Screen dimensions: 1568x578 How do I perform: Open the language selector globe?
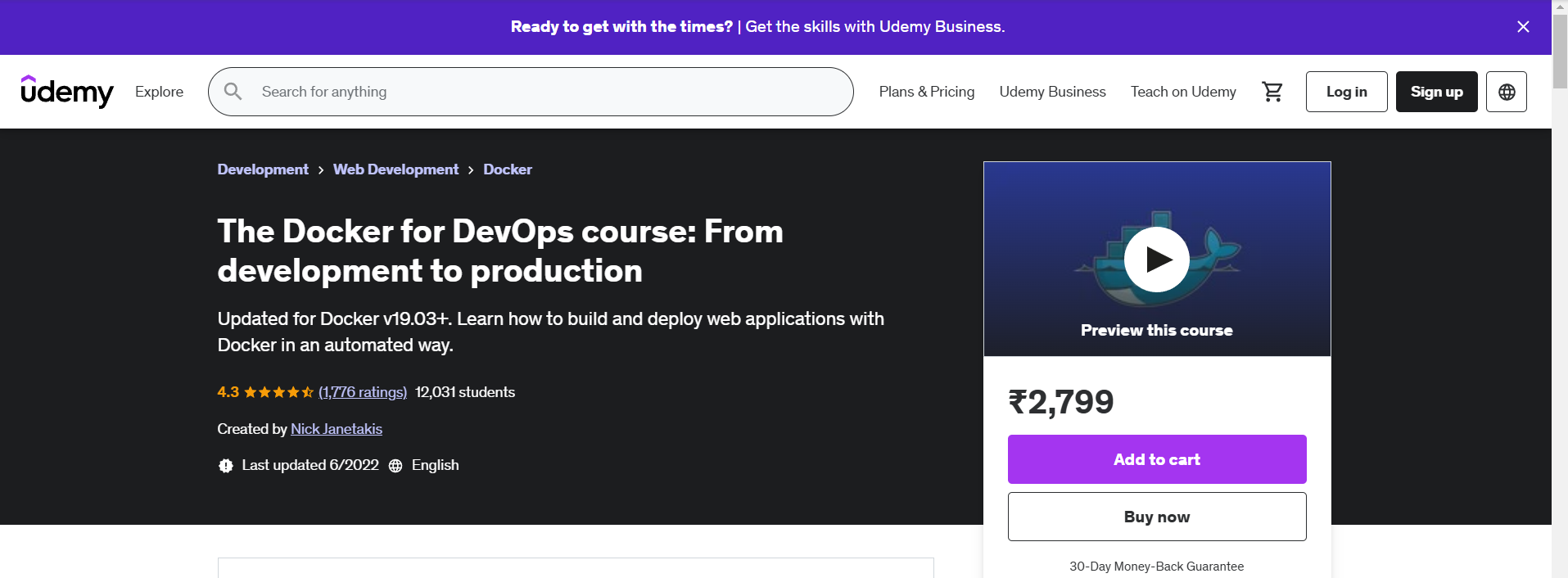pos(1506,92)
